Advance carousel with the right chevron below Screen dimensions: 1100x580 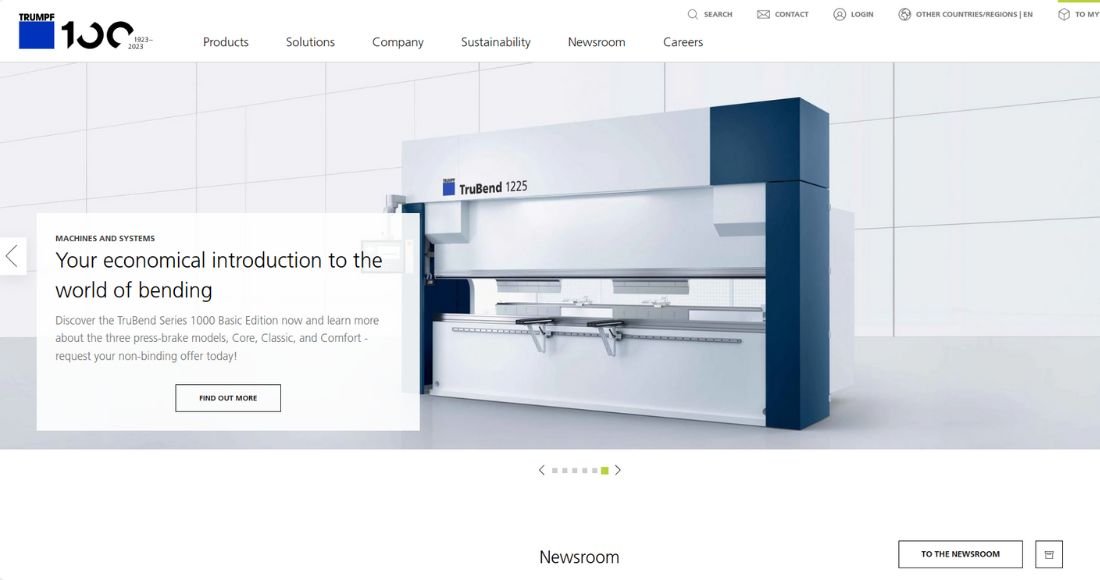click(618, 470)
